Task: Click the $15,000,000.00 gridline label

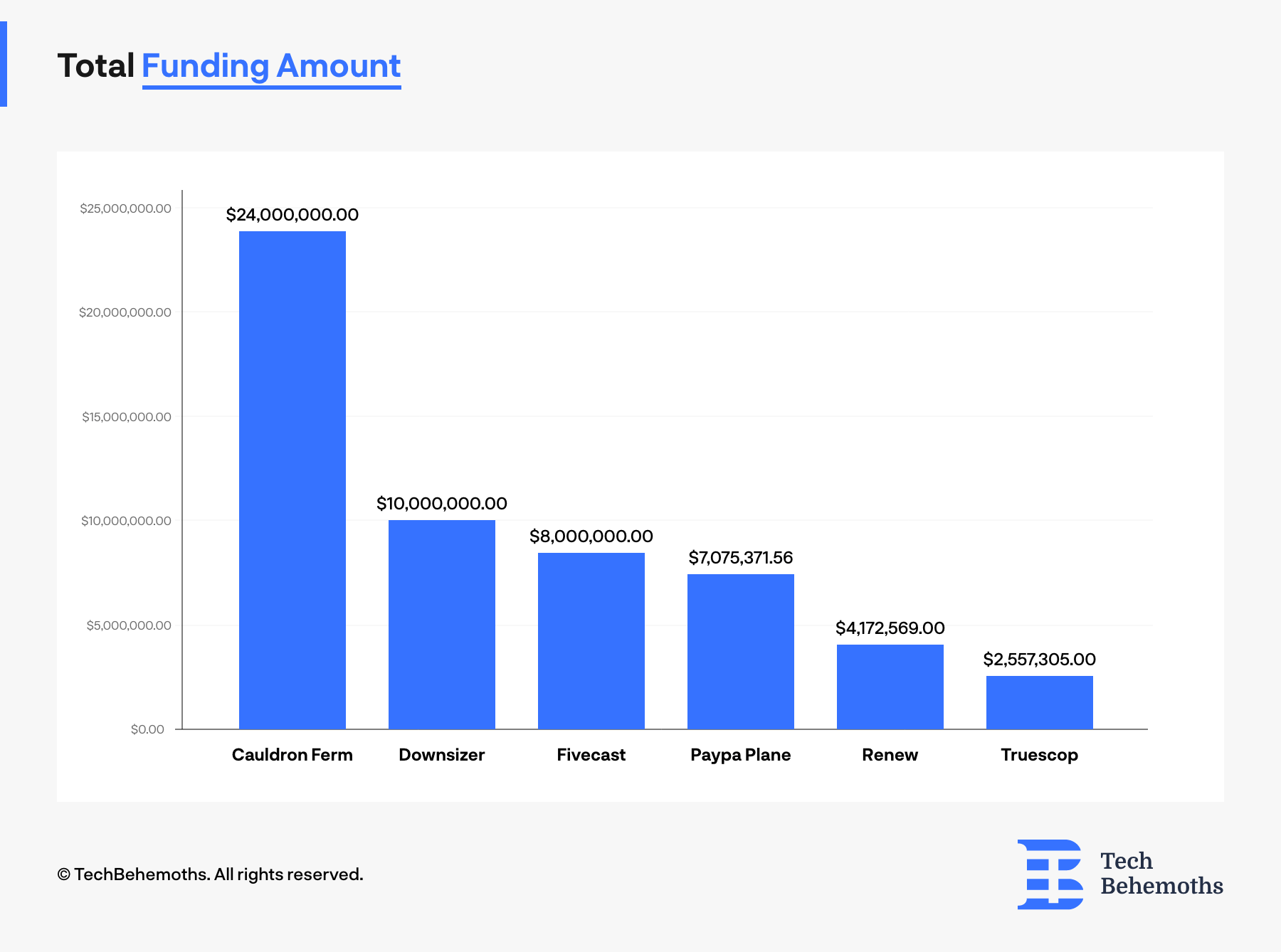Action: [125, 417]
